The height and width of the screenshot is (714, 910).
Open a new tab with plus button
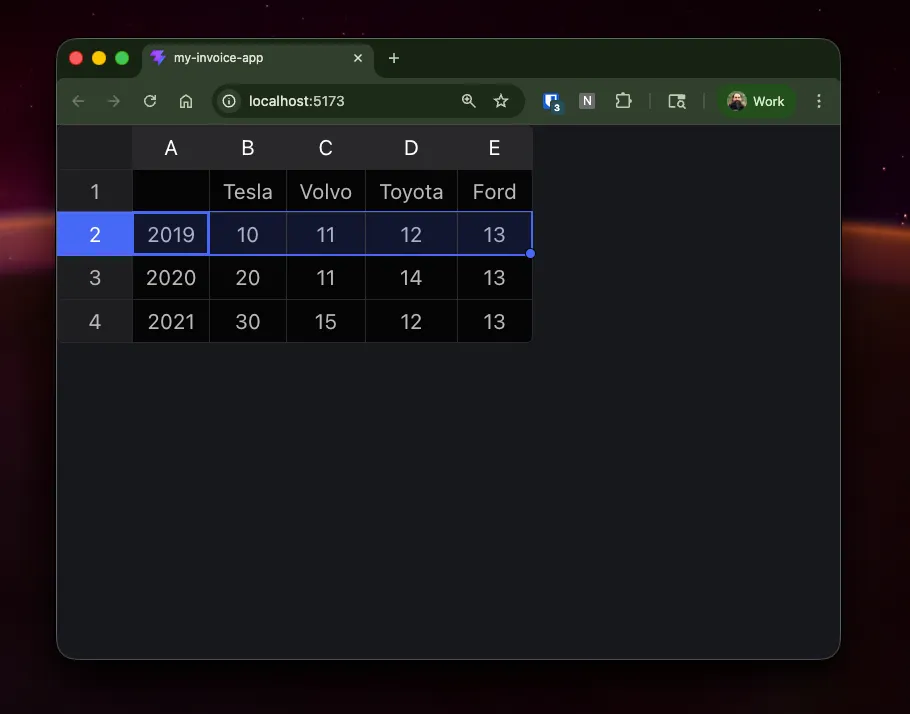point(394,58)
